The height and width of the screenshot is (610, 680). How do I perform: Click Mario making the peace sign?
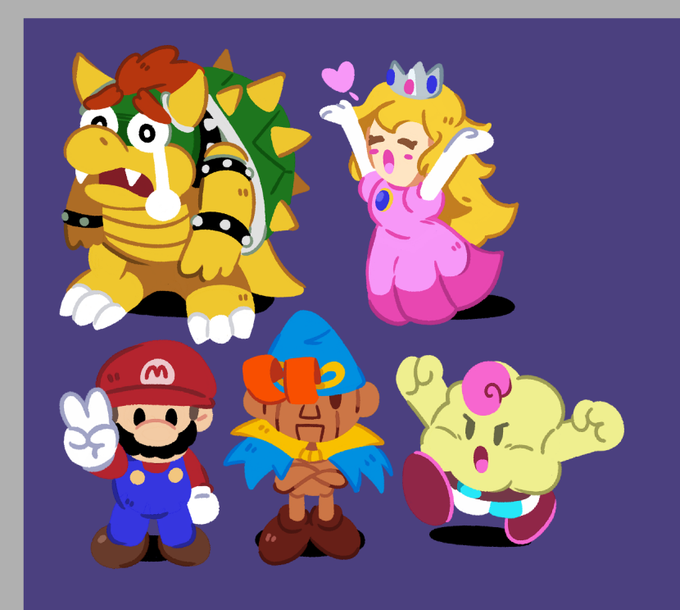(x=141, y=453)
